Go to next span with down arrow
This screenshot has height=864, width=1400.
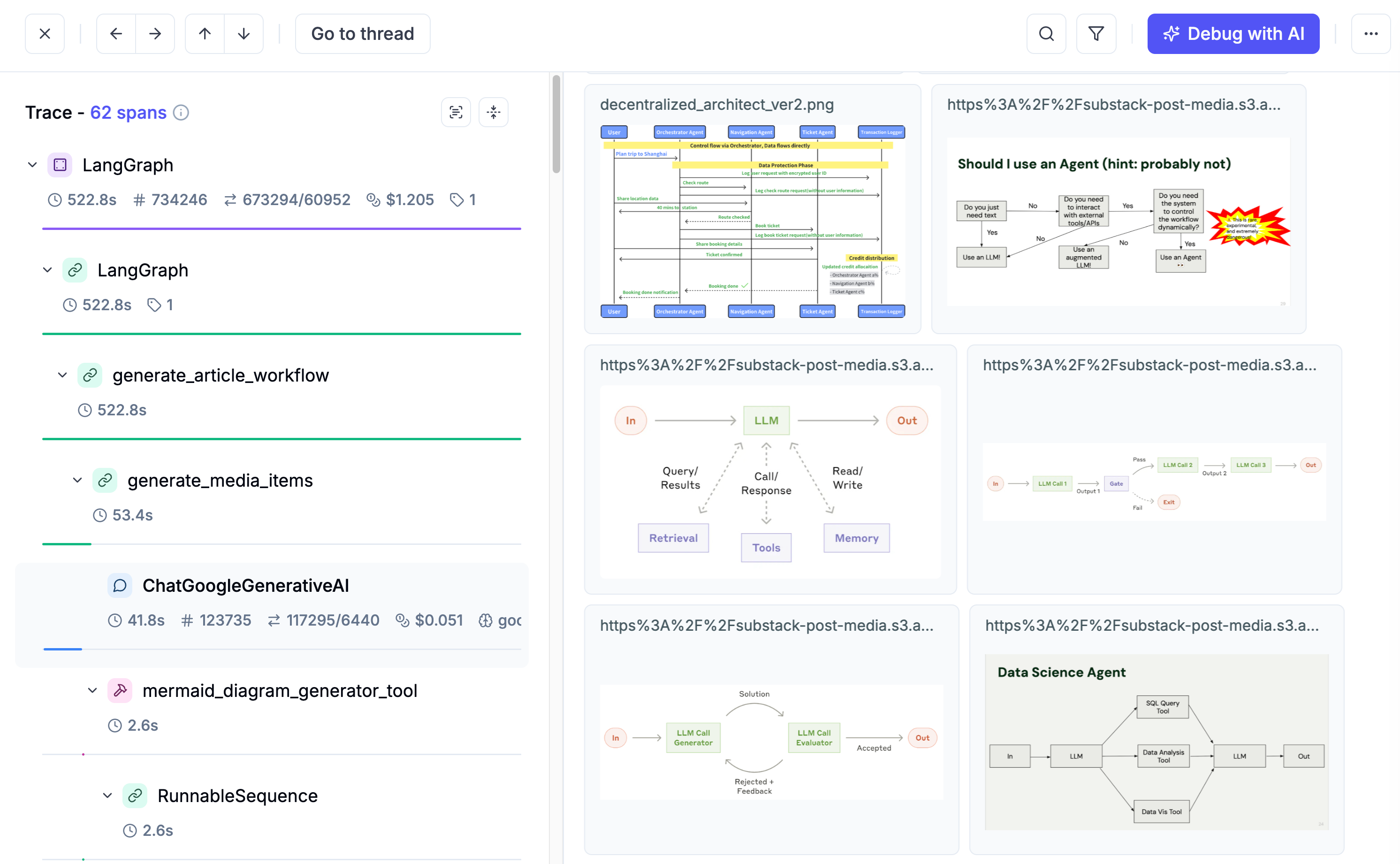click(244, 34)
